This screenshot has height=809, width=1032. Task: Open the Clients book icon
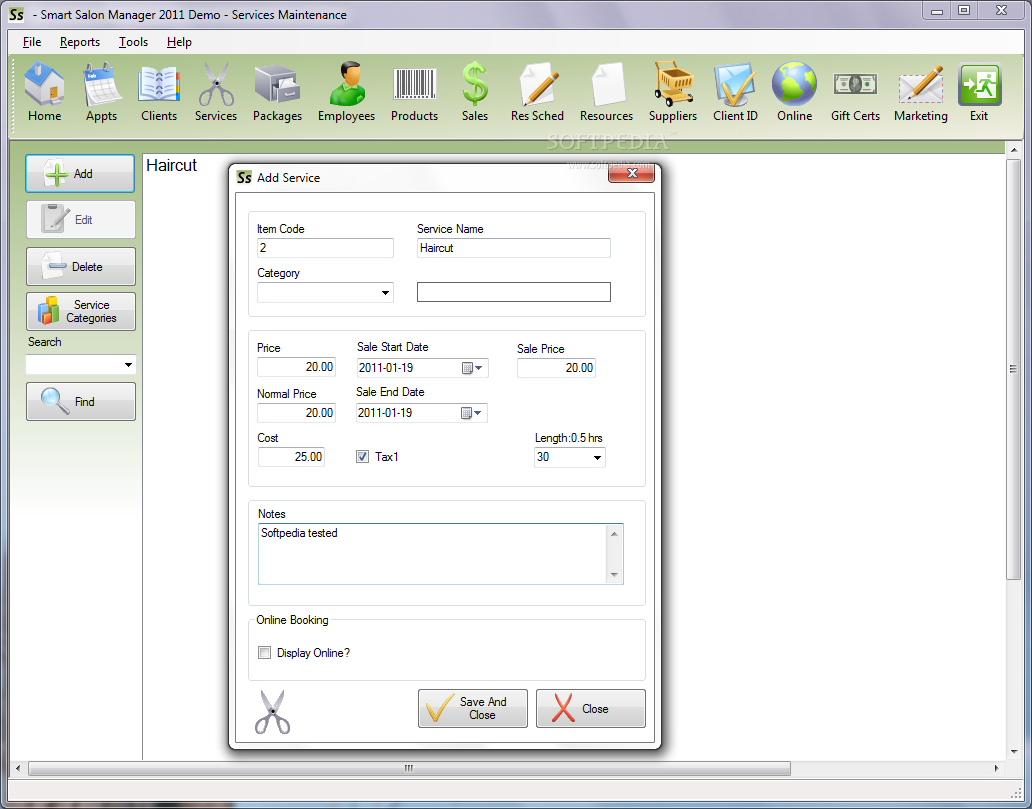[159, 92]
